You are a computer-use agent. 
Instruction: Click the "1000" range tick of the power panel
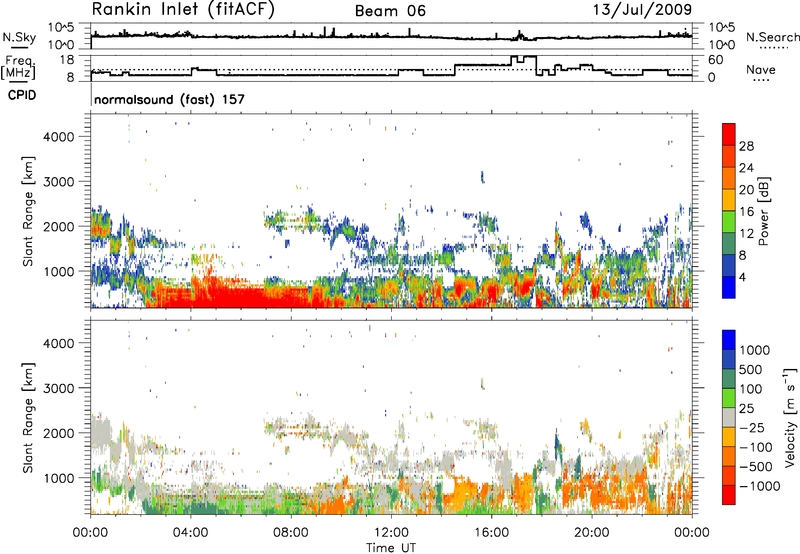59,271
